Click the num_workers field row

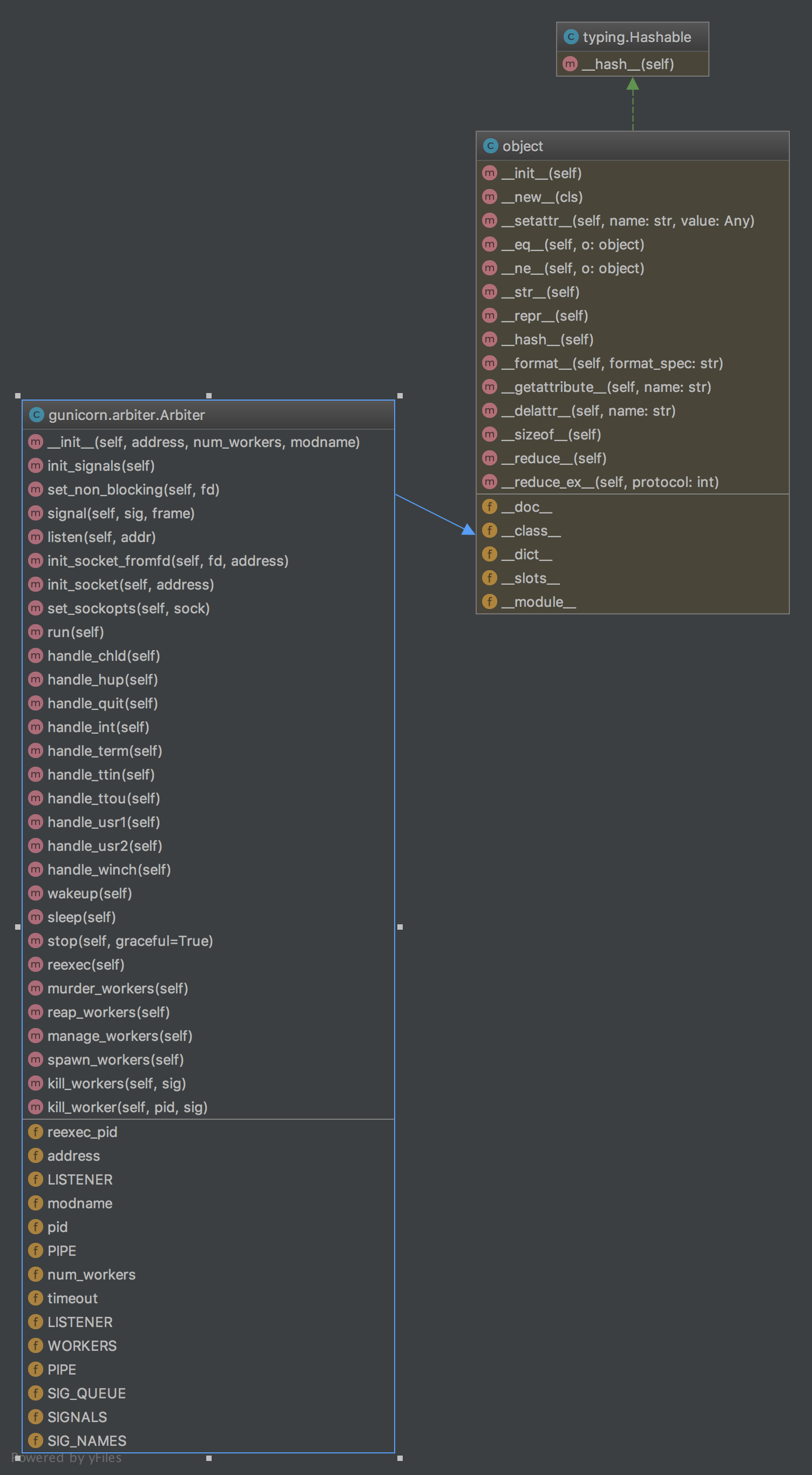[x=208, y=1275]
